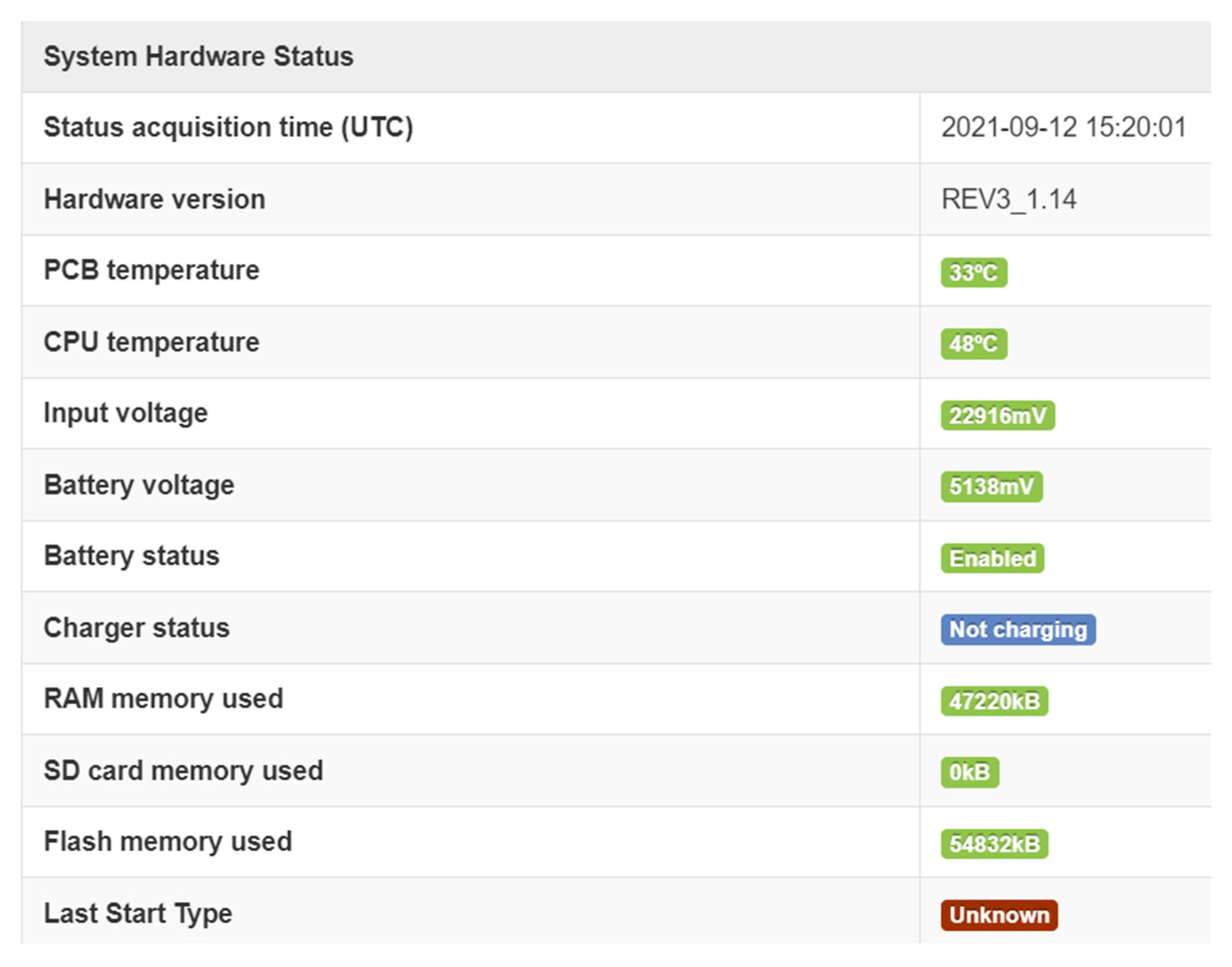The width and height of the screenshot is (1232, 967).
Task: Click the Flash memory used label
Action: point(167,842)
